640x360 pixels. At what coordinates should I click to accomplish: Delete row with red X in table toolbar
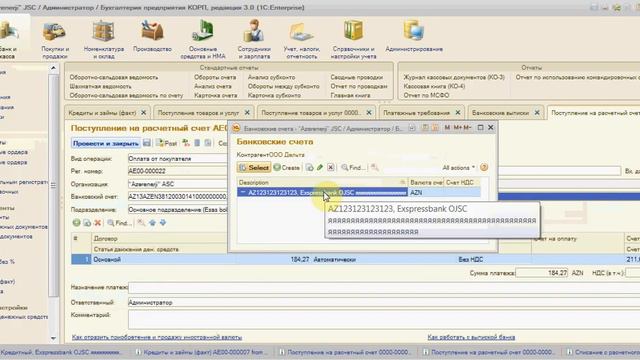98,223
